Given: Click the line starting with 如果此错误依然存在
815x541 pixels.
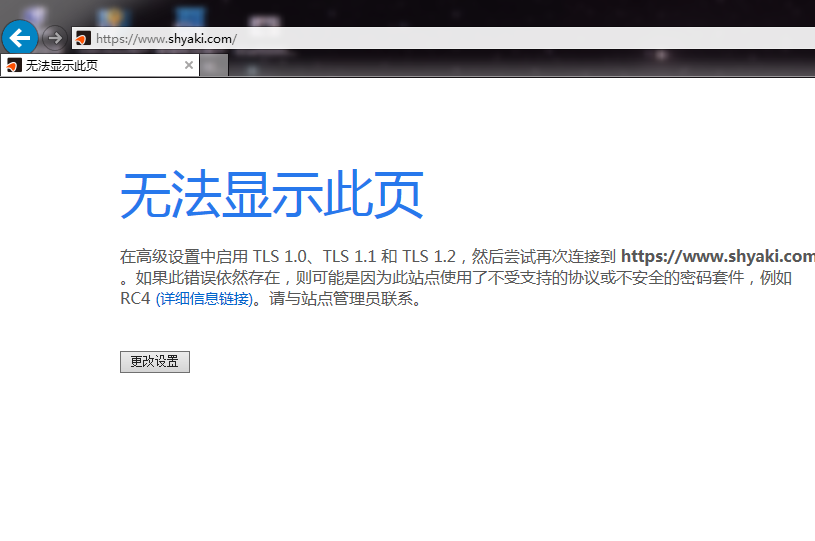Looking at the screenshot, I should click(456, 278).
